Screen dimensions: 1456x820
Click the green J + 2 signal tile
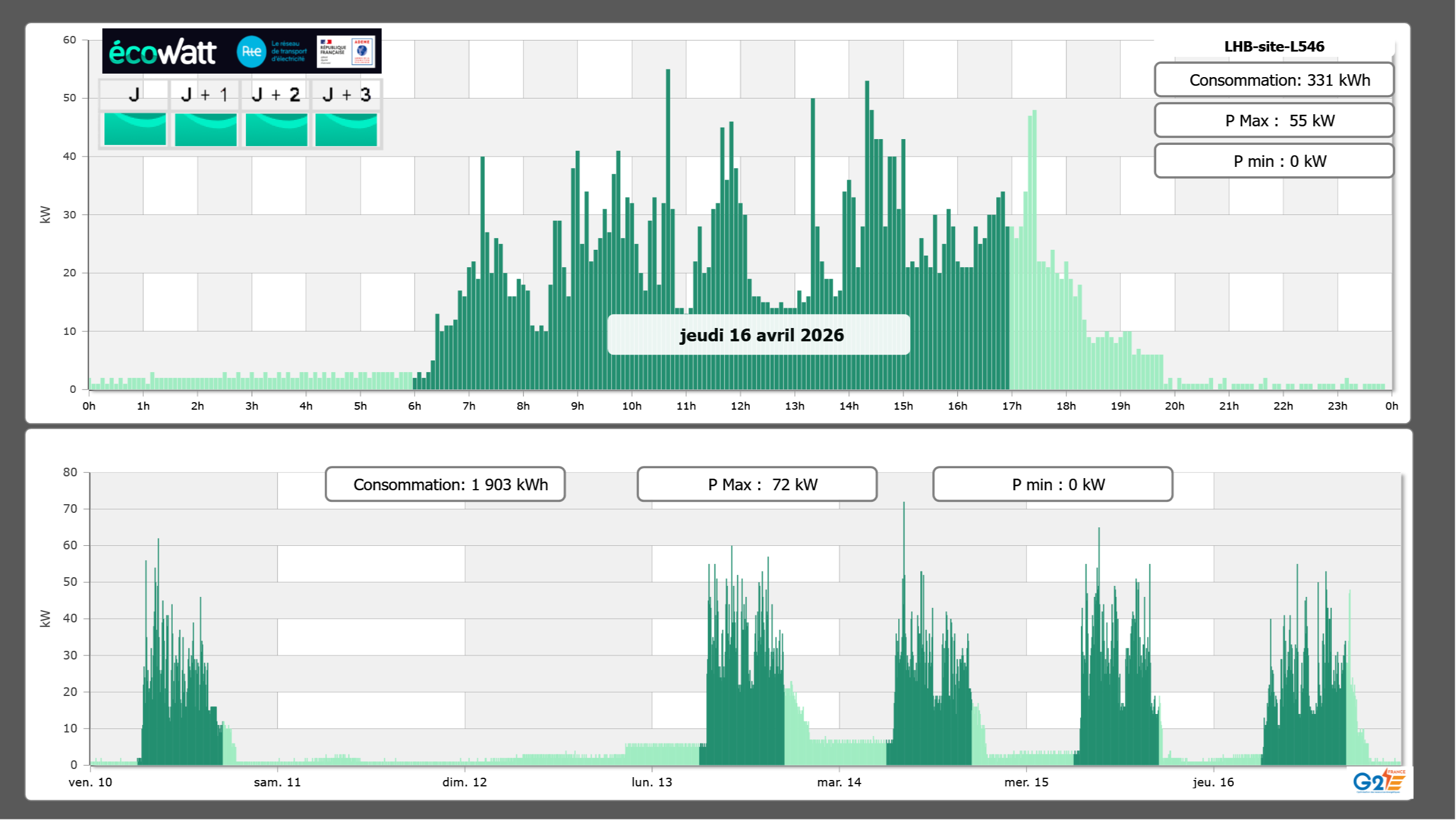click(x=276, y=129)
